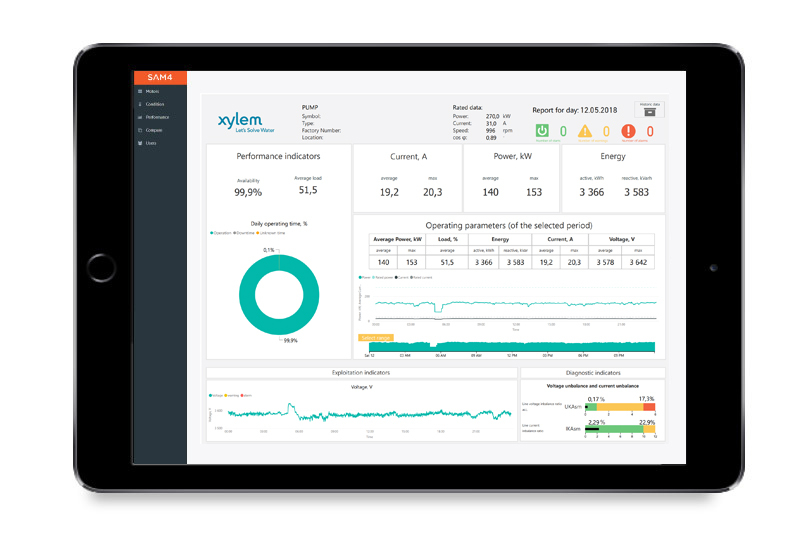Click the Exploitation indicators section header
806x536 pixels.
(361, 373)
